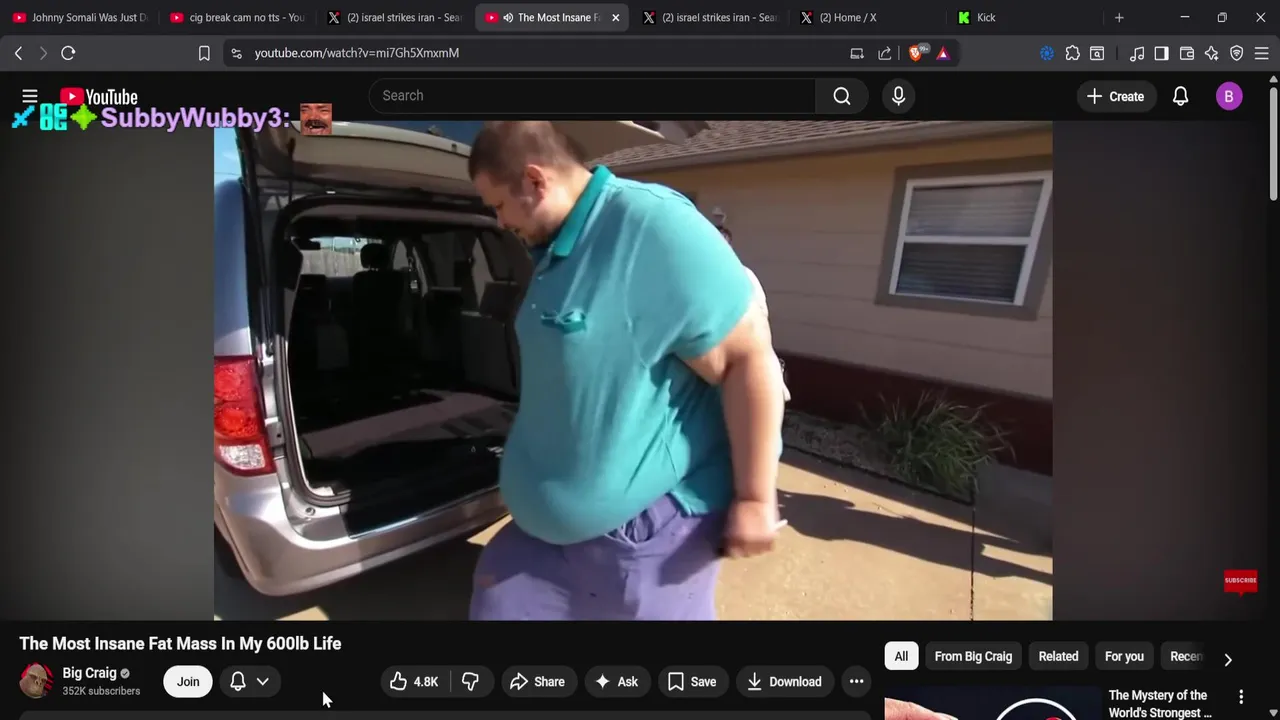Focus the YouTube search field
This screenshot has width=1280, height=720.
coord(592,96)
